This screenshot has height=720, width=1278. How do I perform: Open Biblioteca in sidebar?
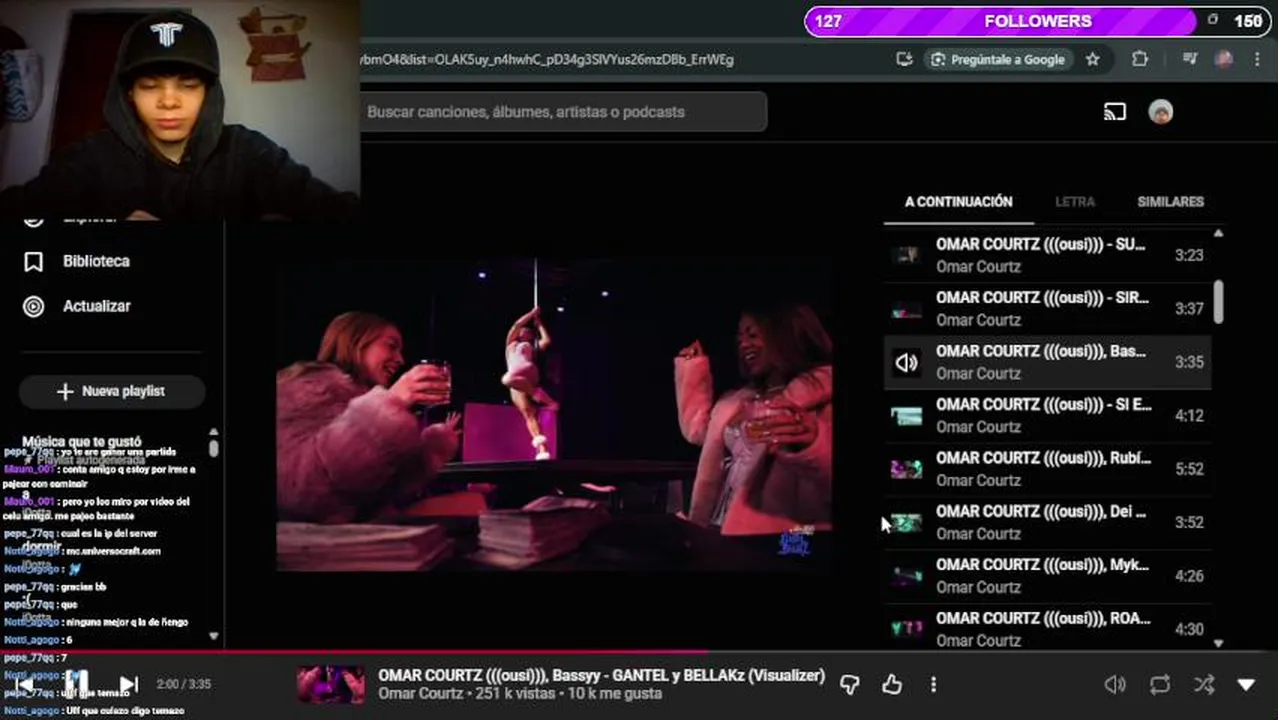[x=96, y=261]
